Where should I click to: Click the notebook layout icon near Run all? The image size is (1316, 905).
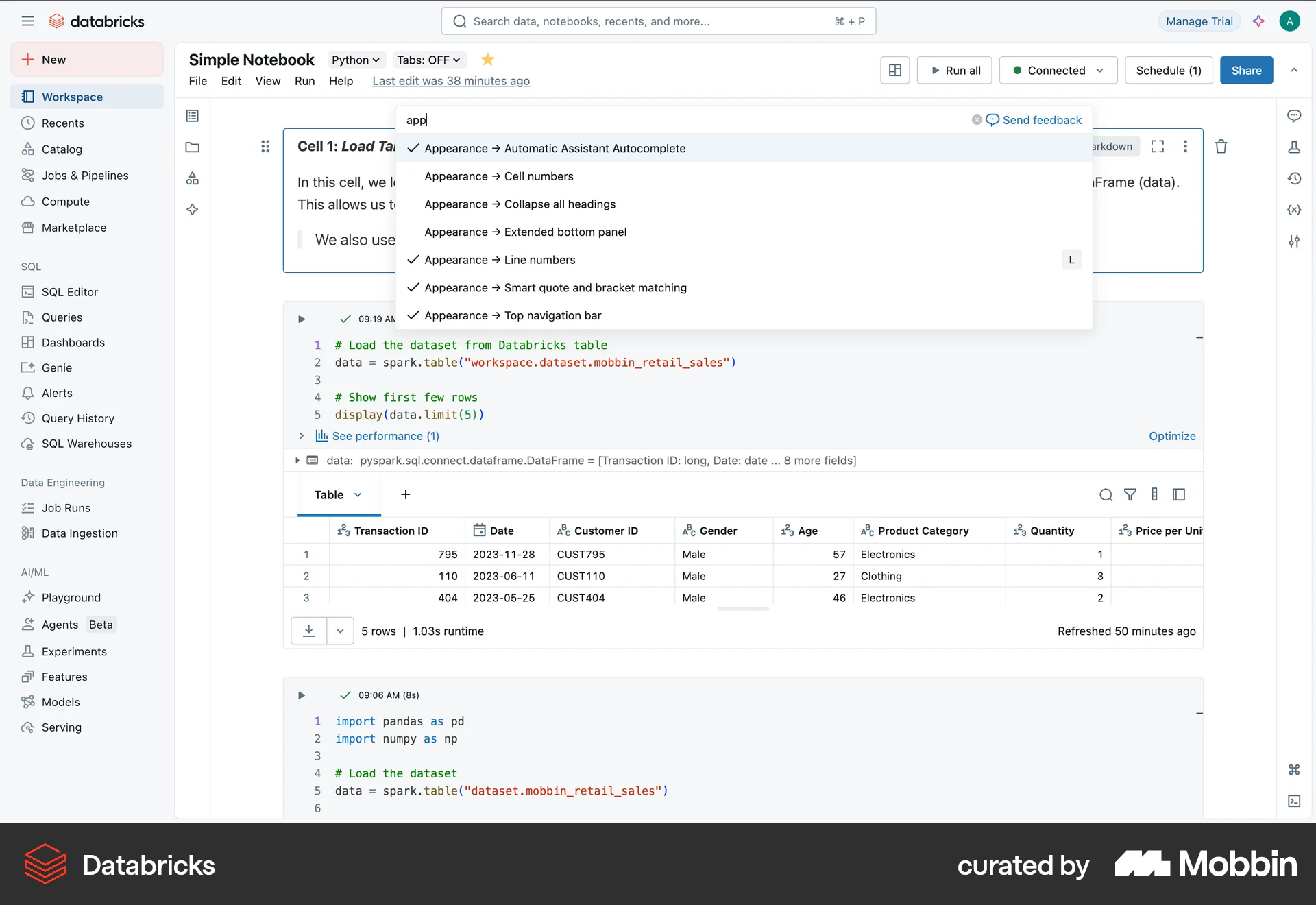(x=894, y=70)
